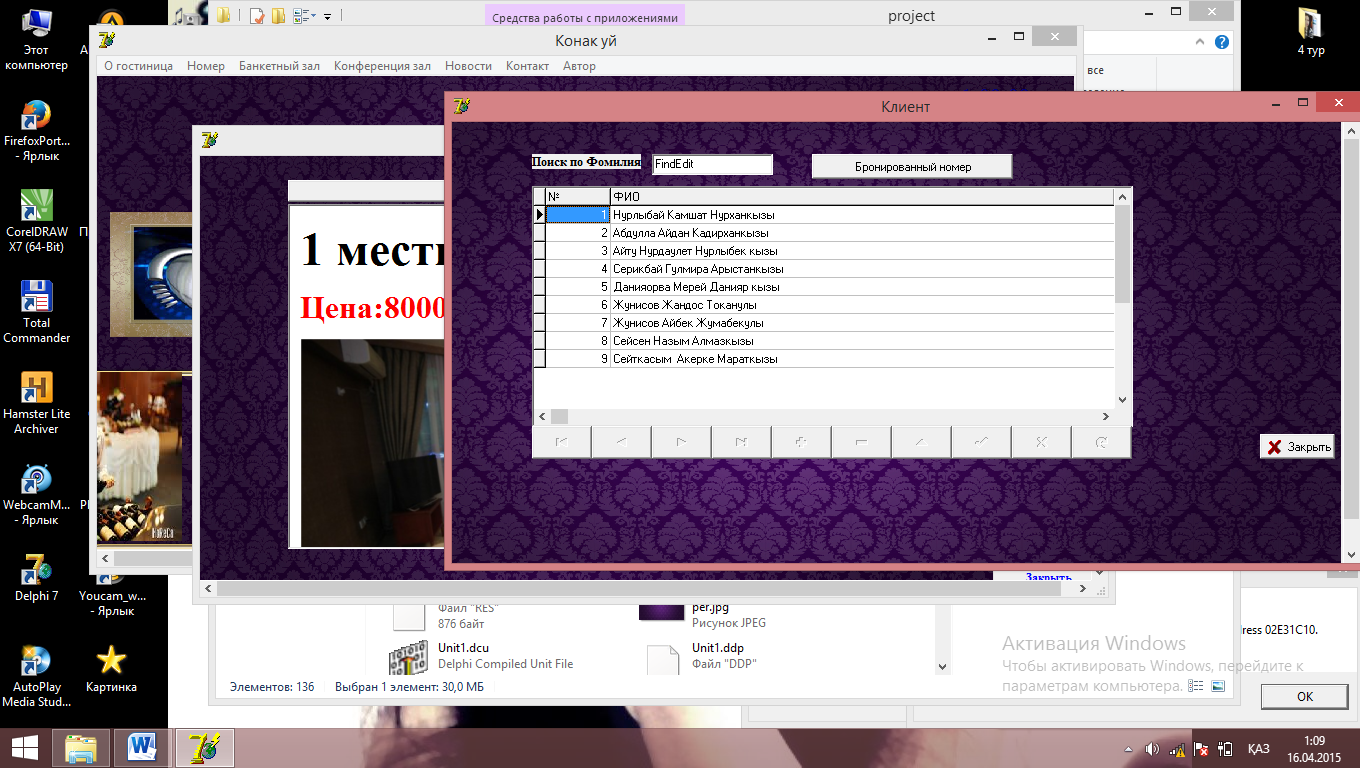This screenshot has height=768, width=1360.
Task: Open CorelDRAW X7 desktop icon
Action: [37, 221]
